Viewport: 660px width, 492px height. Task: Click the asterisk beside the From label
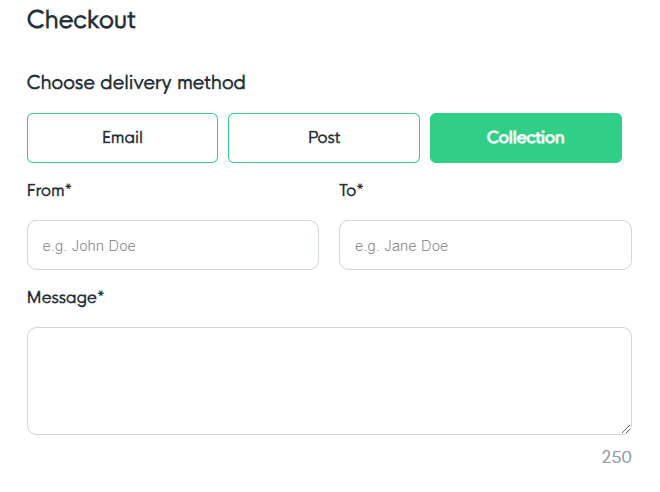[68, 187]
